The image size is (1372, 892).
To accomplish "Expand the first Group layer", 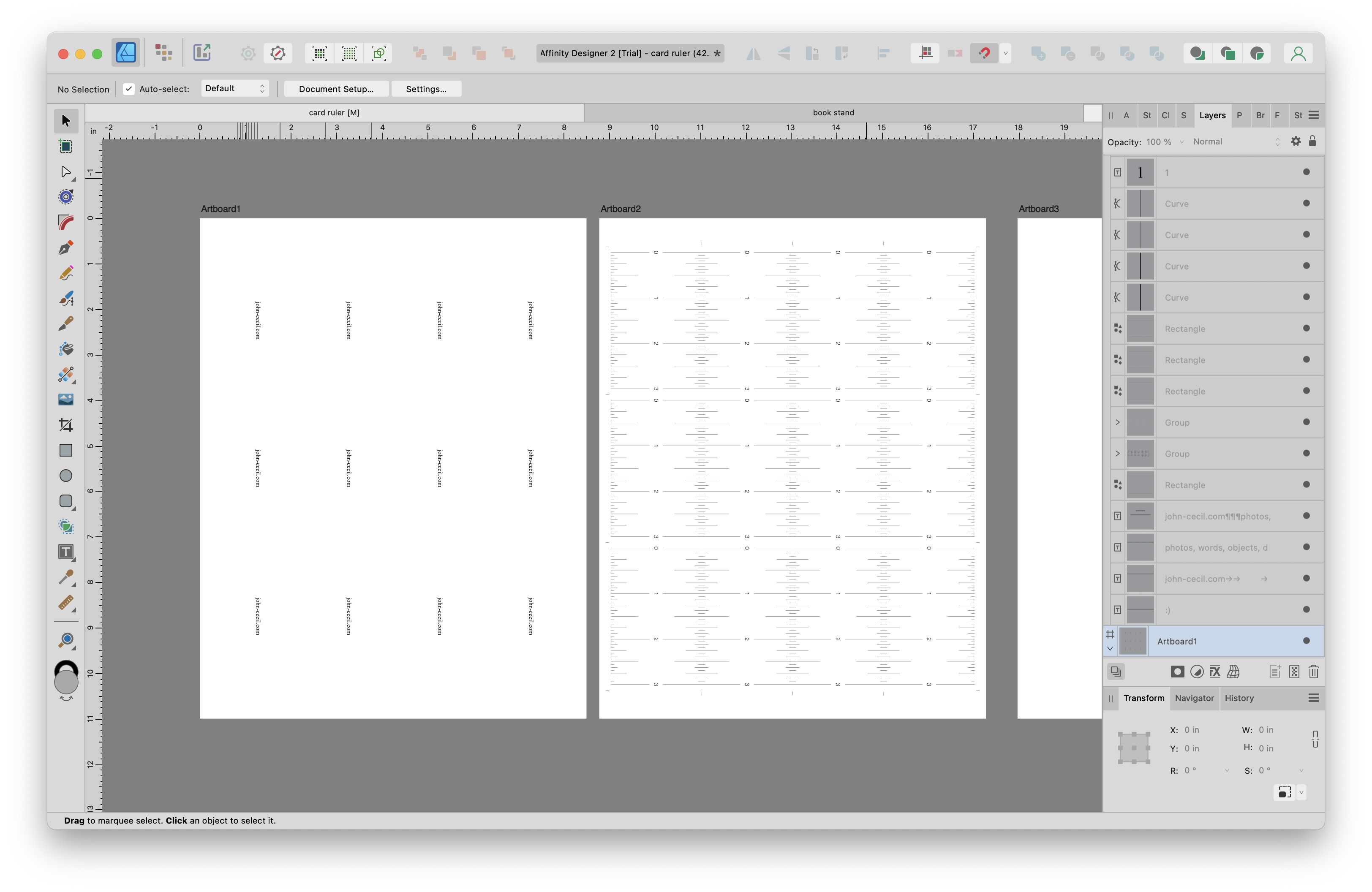I will [x=1117, y=422].
